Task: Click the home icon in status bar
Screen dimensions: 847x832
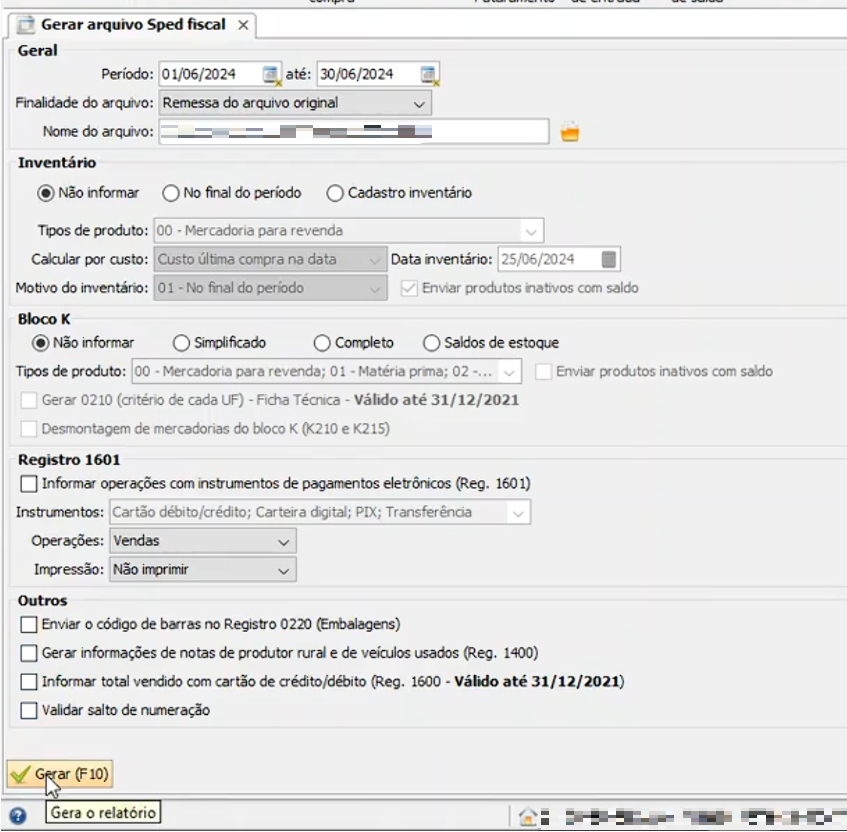Action: tap(528, 814)
